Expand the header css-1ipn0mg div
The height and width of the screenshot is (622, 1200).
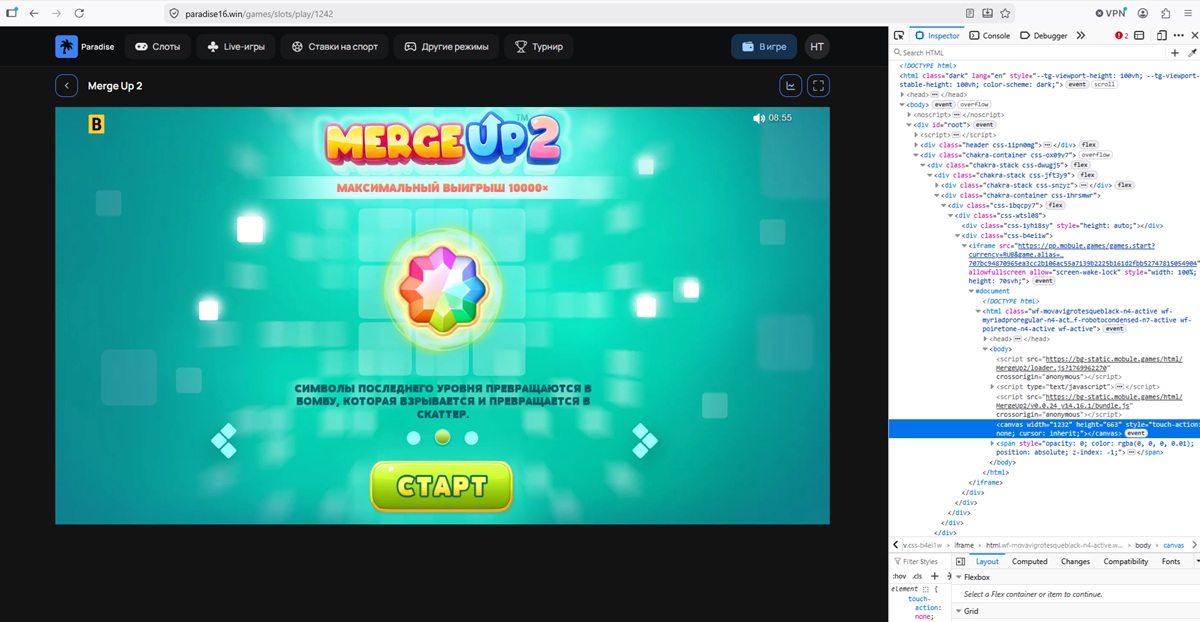point(917,145)
